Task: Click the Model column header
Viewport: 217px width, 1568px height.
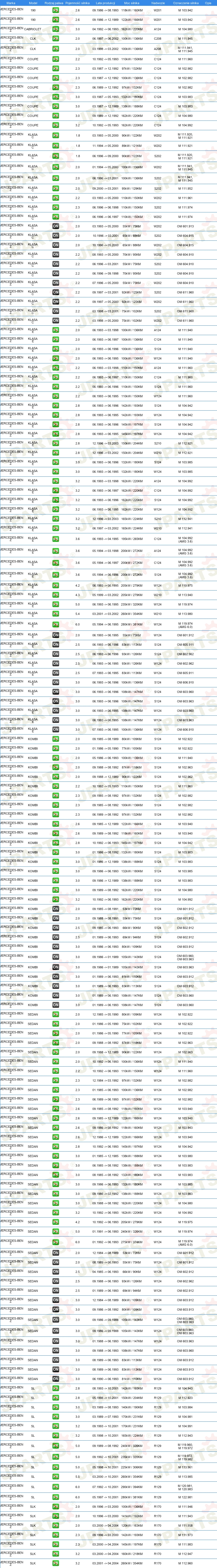Action: tap(33, 3)
